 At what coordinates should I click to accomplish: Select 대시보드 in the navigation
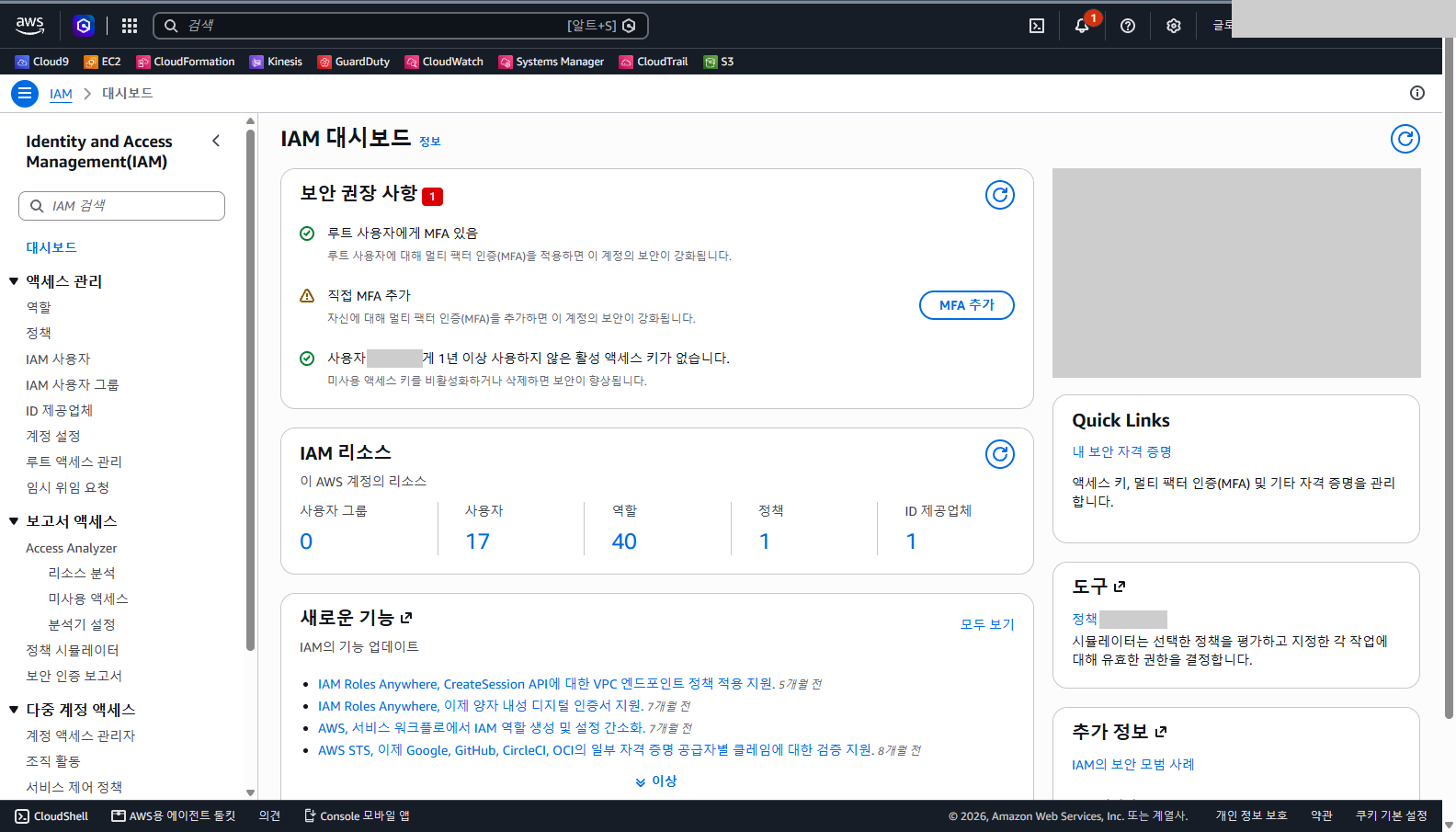pos(51,247)
